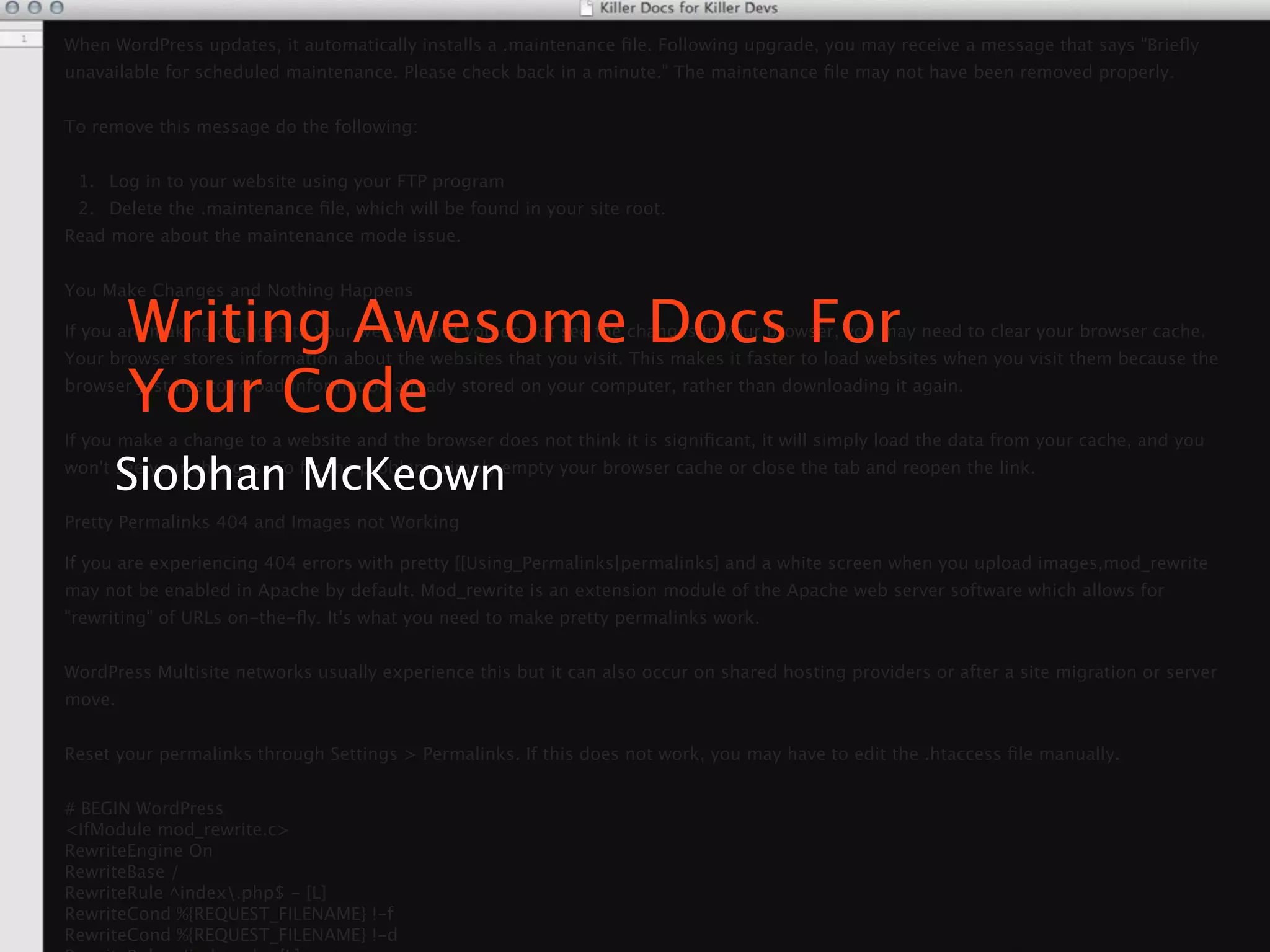Click the 'RewriteEngine On' code line
Viewport: 1270px width, 952px height.
click(x=138, y=851)
